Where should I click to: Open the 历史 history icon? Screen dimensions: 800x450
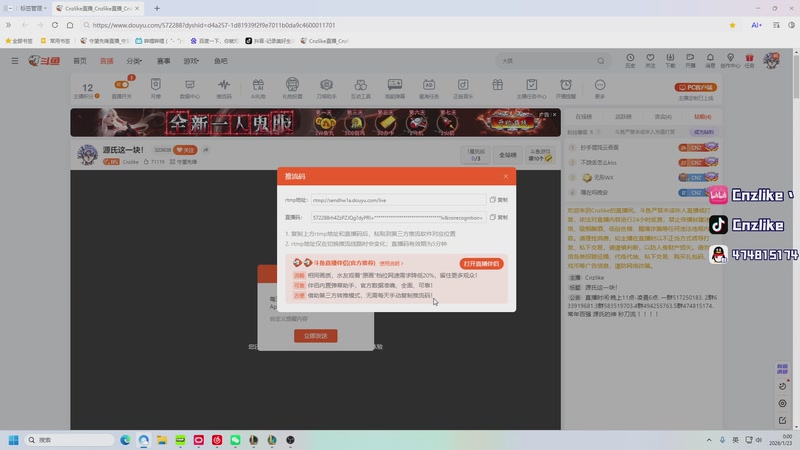[x=631, y=60]
